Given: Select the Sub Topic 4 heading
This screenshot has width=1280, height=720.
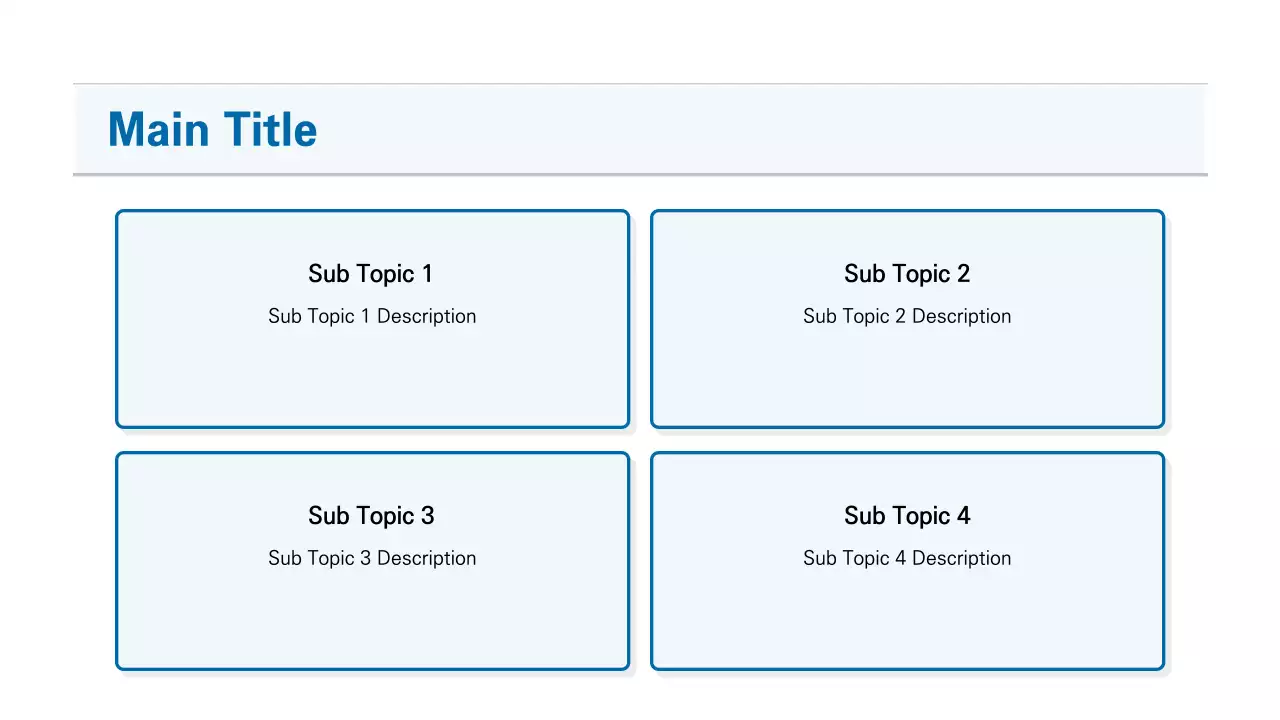Looking at the screenshot, I should point(907,516).
